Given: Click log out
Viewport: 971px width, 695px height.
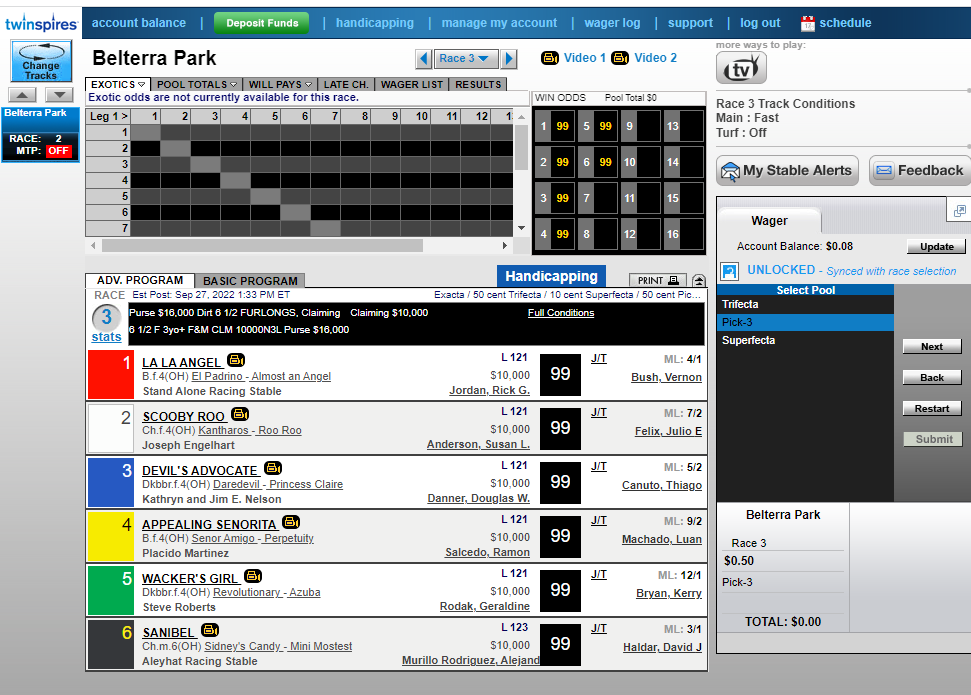Looking at the screenshot, I should click(760, 23).
